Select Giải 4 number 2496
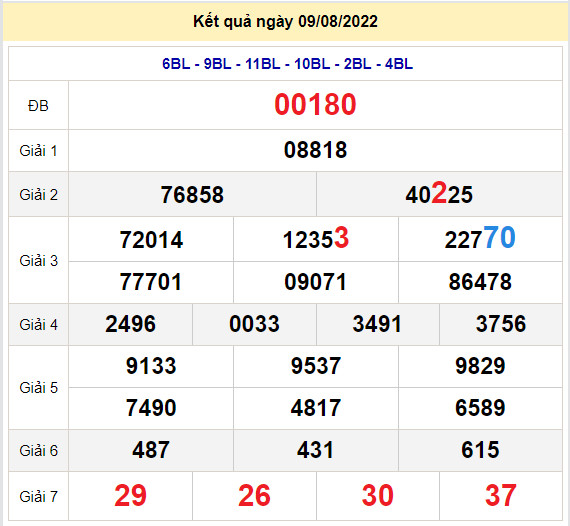 (x=130, y=324)
